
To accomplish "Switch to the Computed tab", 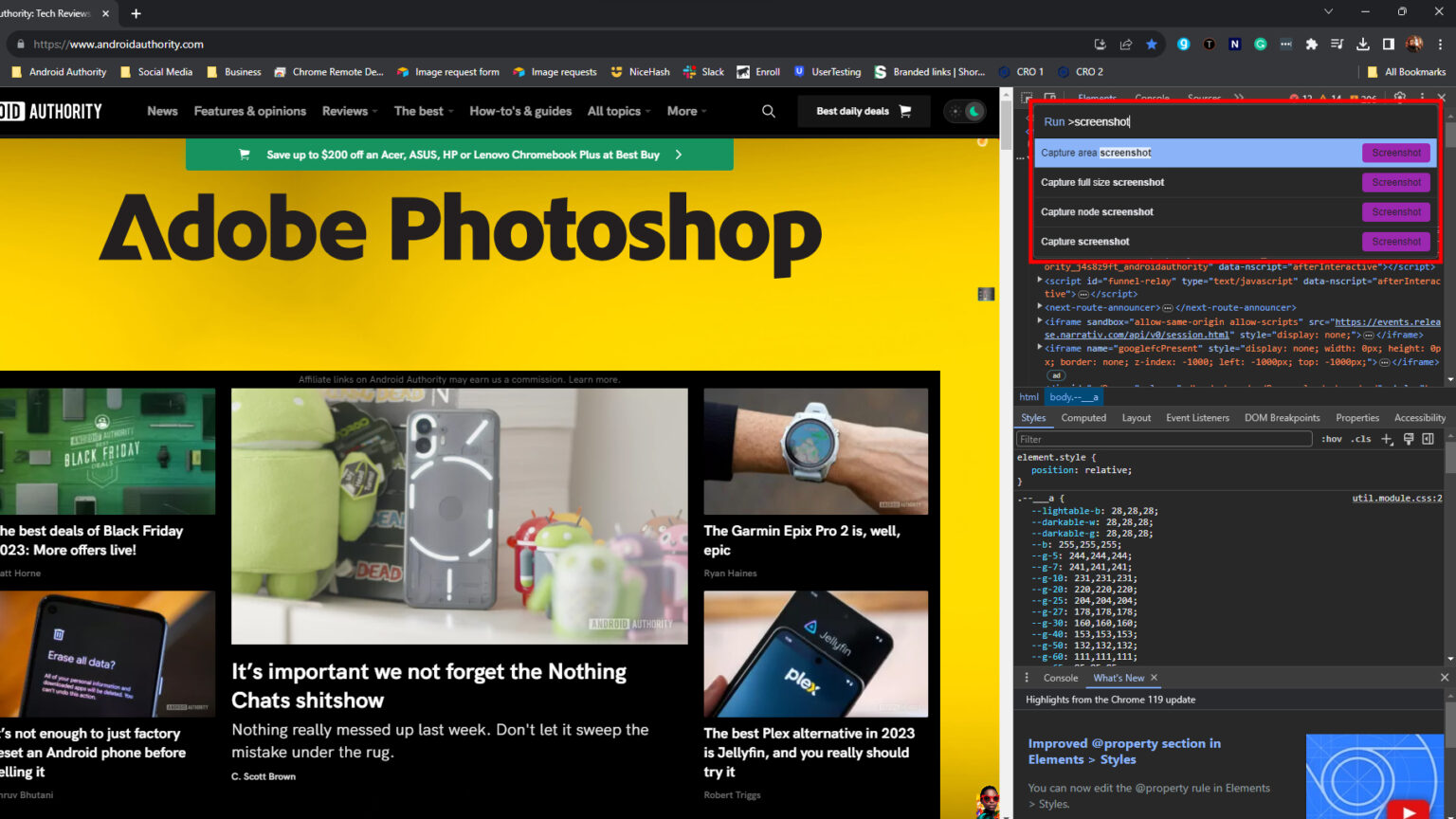I will pos(1083,418).
